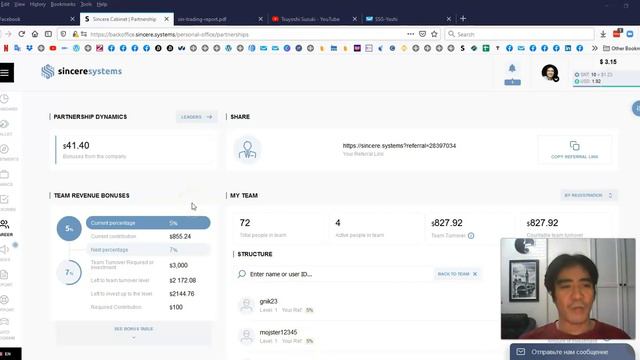Open the By Registration sort dropdown

tap(588, 196)
